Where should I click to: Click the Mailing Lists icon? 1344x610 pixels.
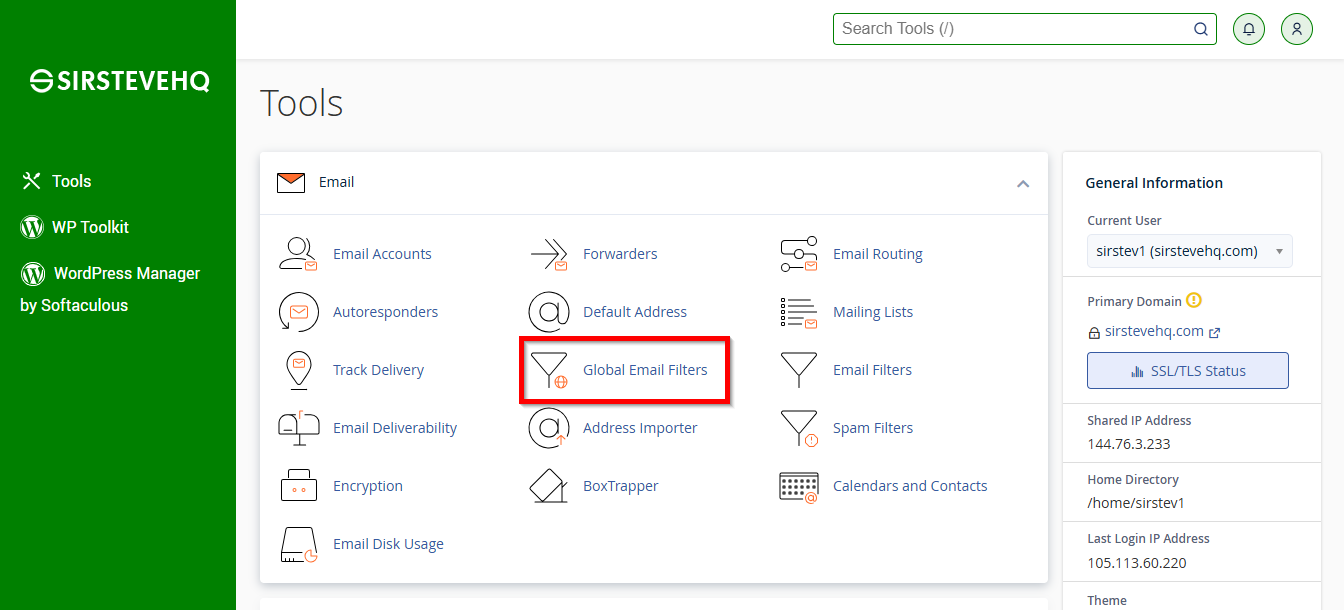798,312
